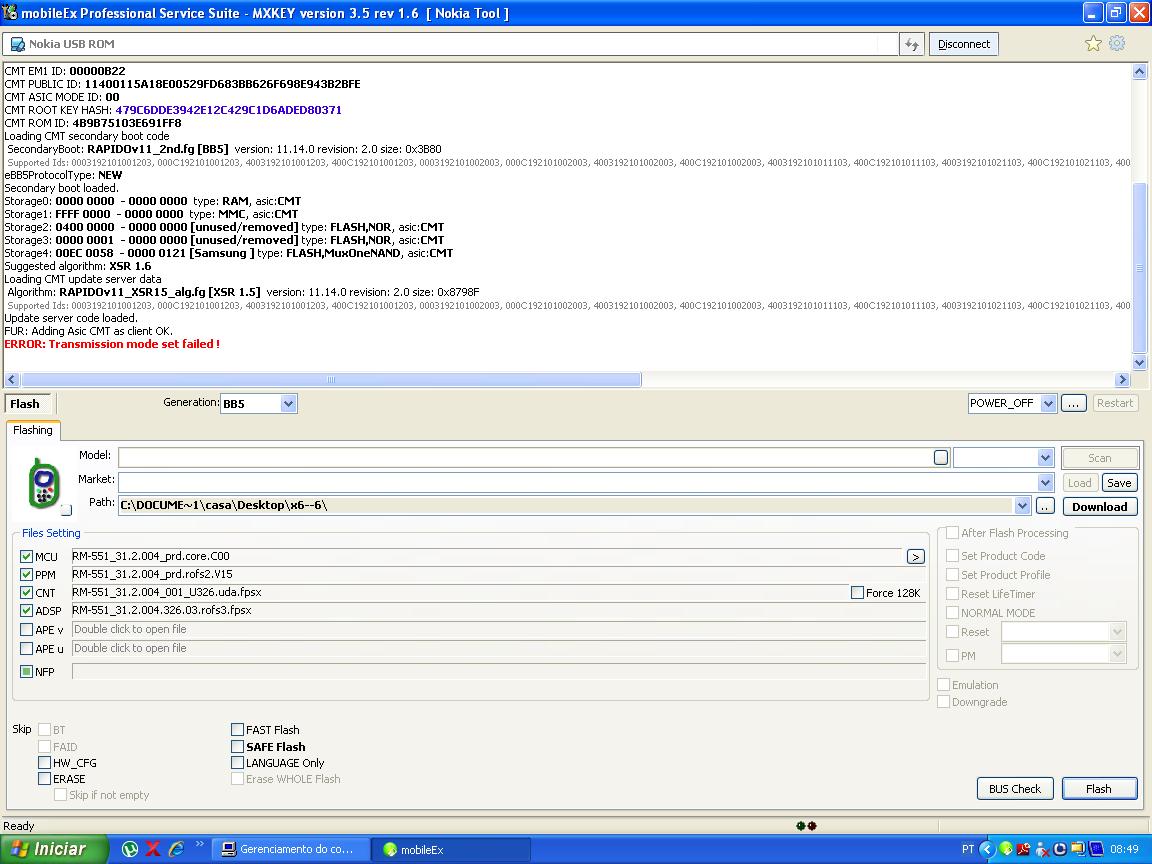The height and width of the screenshot is (864, 1152).
Task: Open the settings gear icon
Action: tap(1117, 43)
